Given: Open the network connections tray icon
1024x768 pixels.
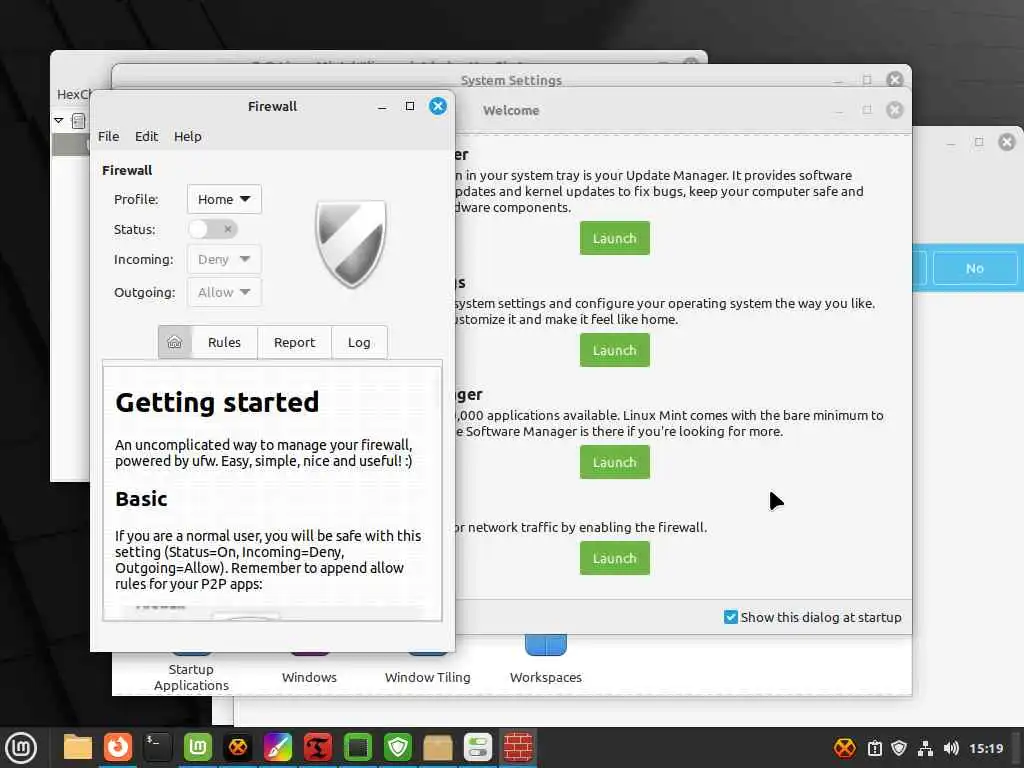Looking at the screenshot, I should pos(925,748).
